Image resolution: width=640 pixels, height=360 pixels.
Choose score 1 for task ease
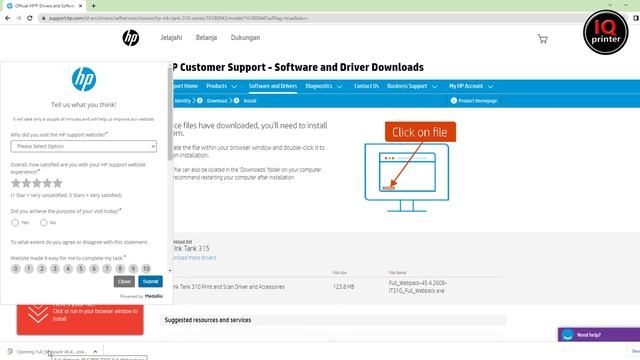pos(29,269)
